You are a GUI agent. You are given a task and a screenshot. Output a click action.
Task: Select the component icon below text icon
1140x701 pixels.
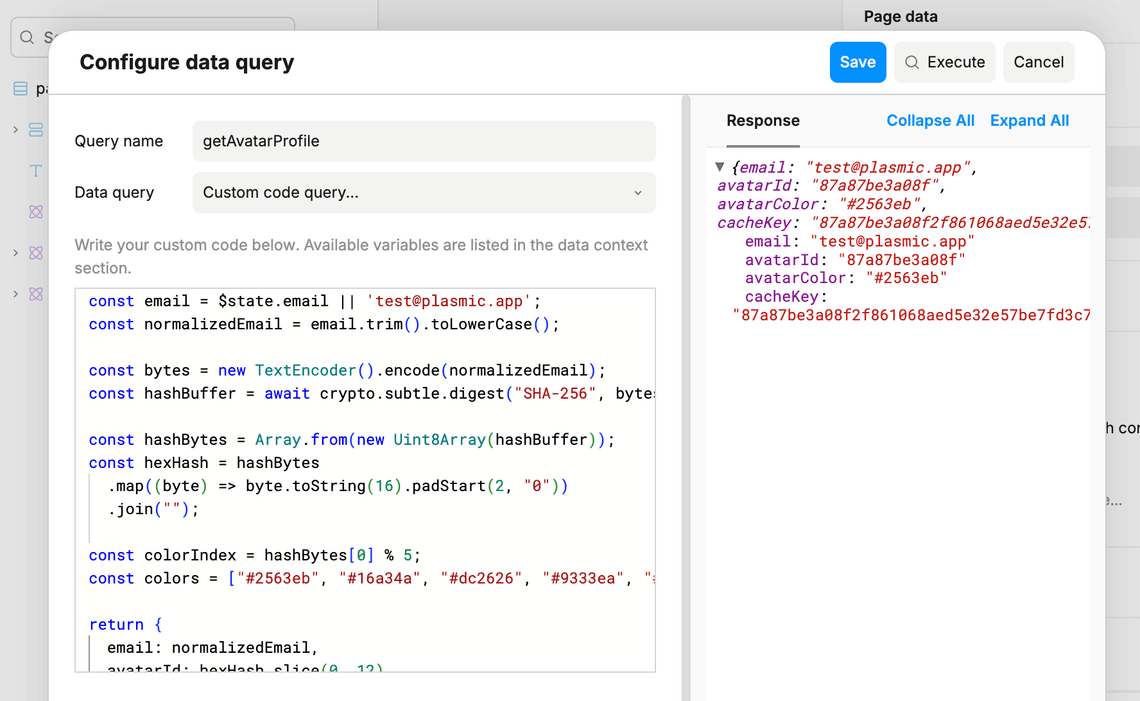click(x=36, y=212)
